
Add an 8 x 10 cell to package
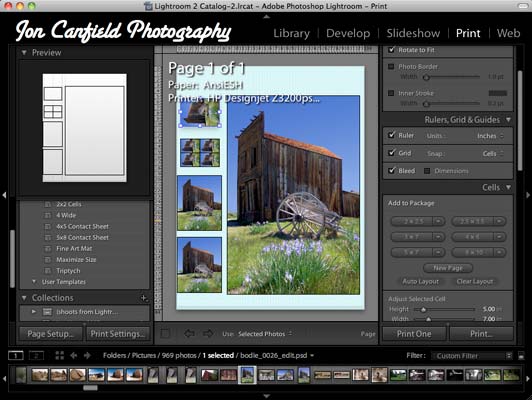click(473, 252)
